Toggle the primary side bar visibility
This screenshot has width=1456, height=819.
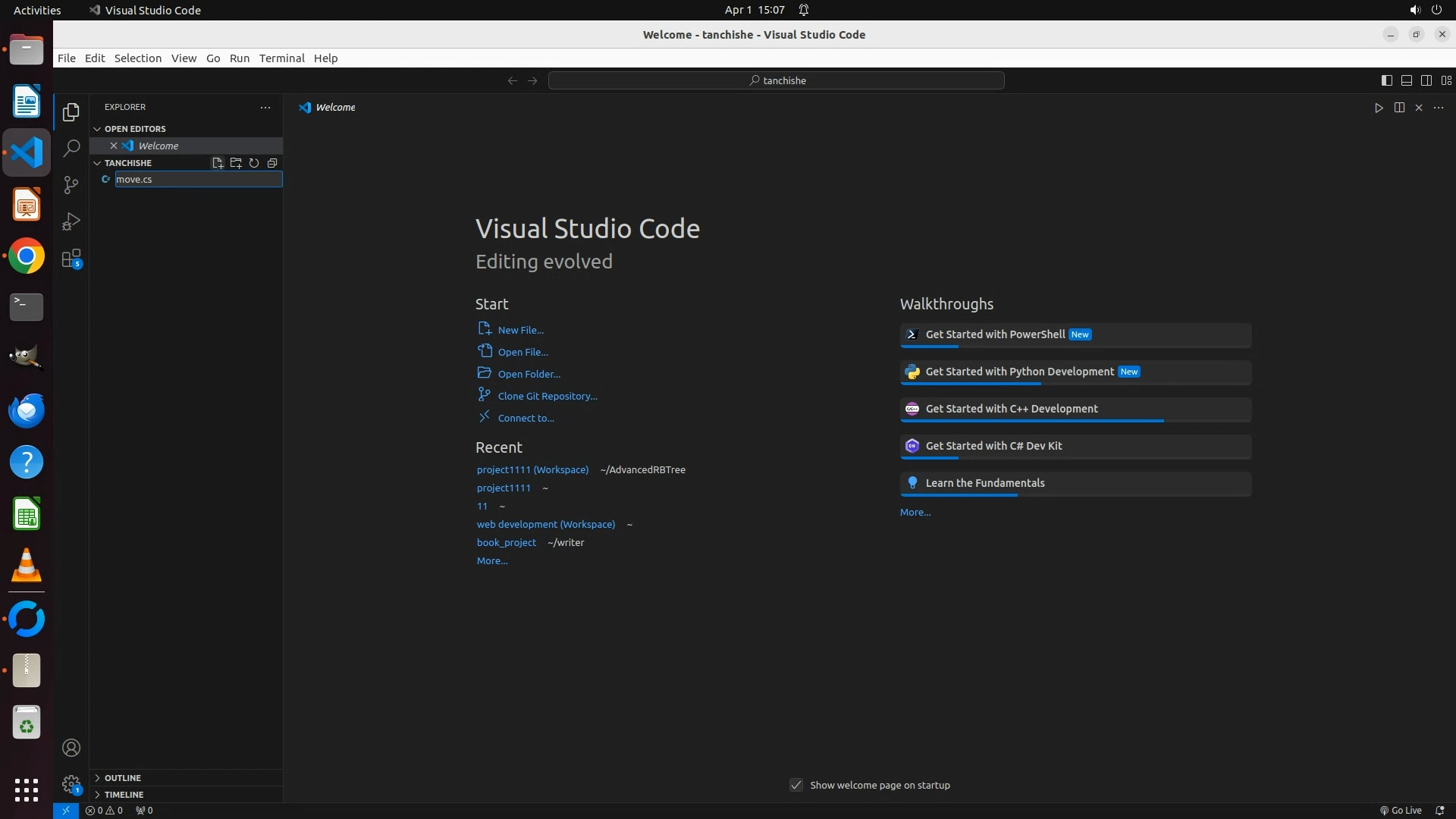pos(1386,80)
